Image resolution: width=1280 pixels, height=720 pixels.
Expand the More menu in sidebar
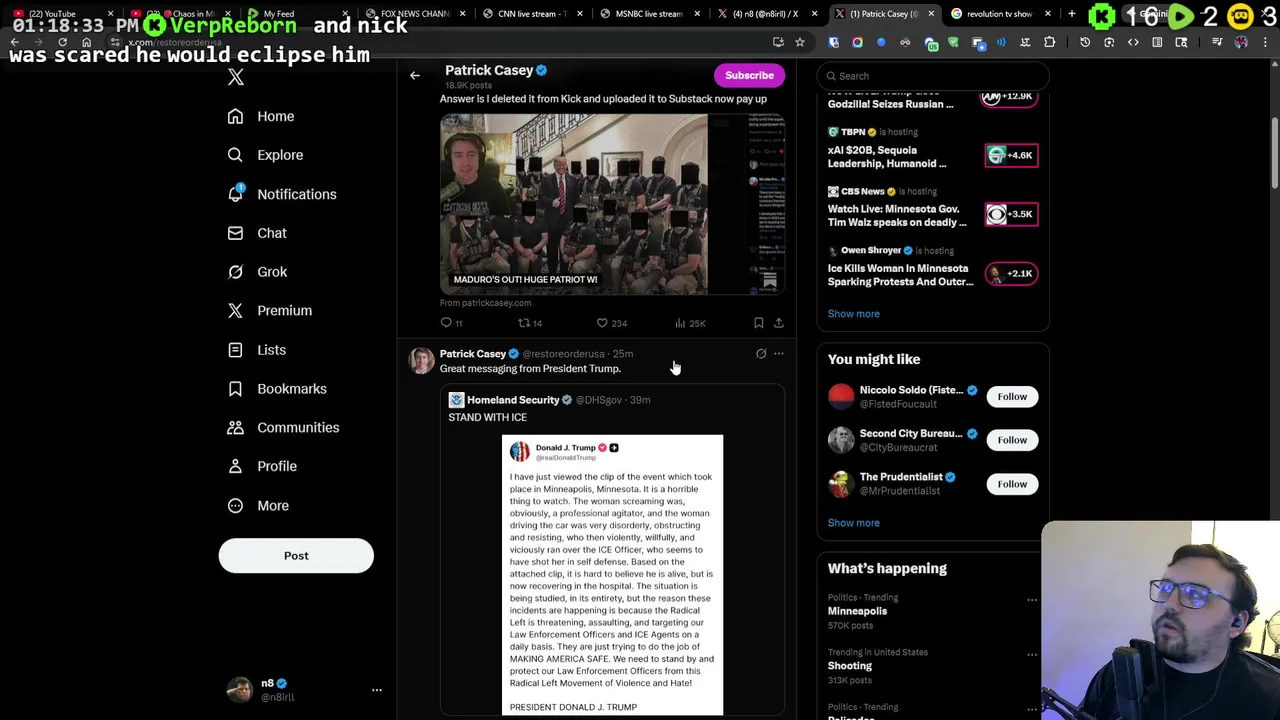pos(258,506)
